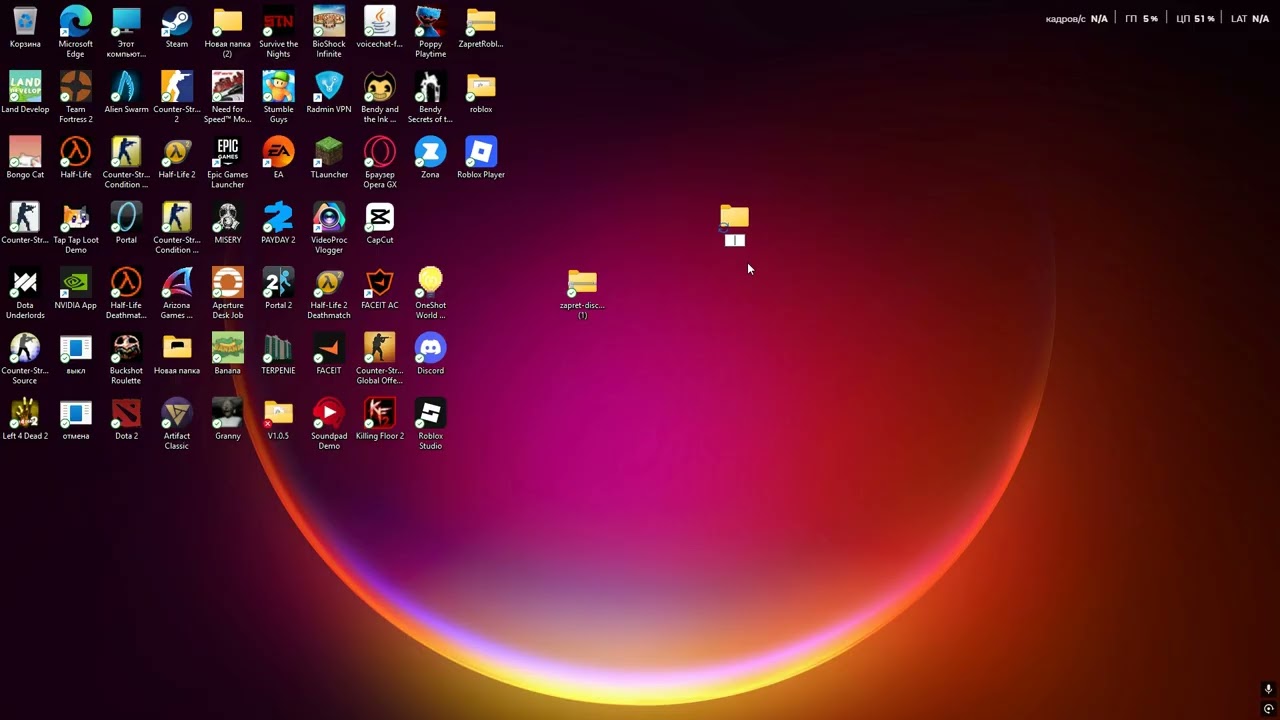The height and width of the screenshot is (720, 1280).
Task: Click the Tap Tap Loot Demo icon
Action: pyautogui.click(x=76, y=217)
